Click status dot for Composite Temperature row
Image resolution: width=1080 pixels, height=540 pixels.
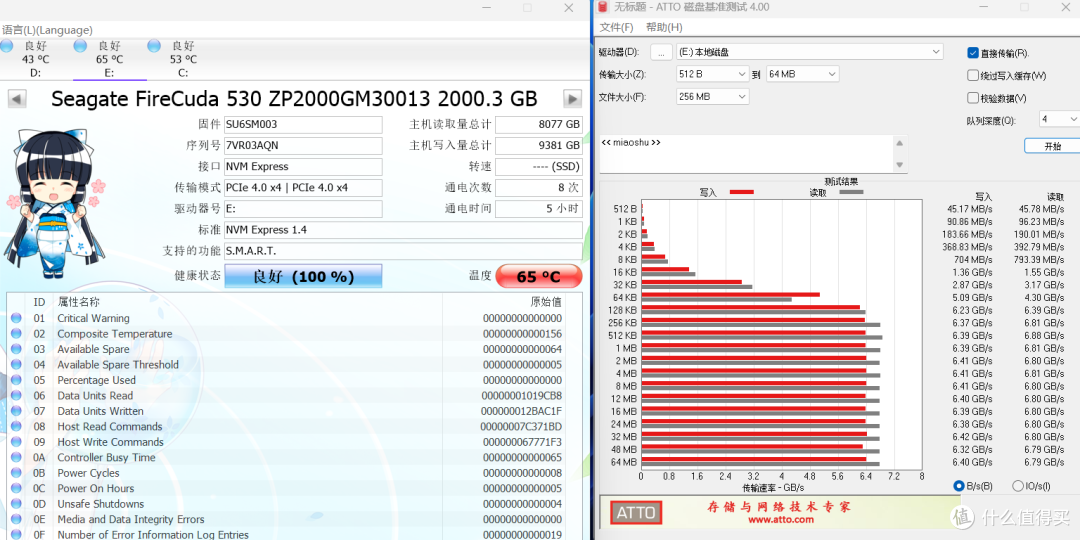click(x=17, y=334)
